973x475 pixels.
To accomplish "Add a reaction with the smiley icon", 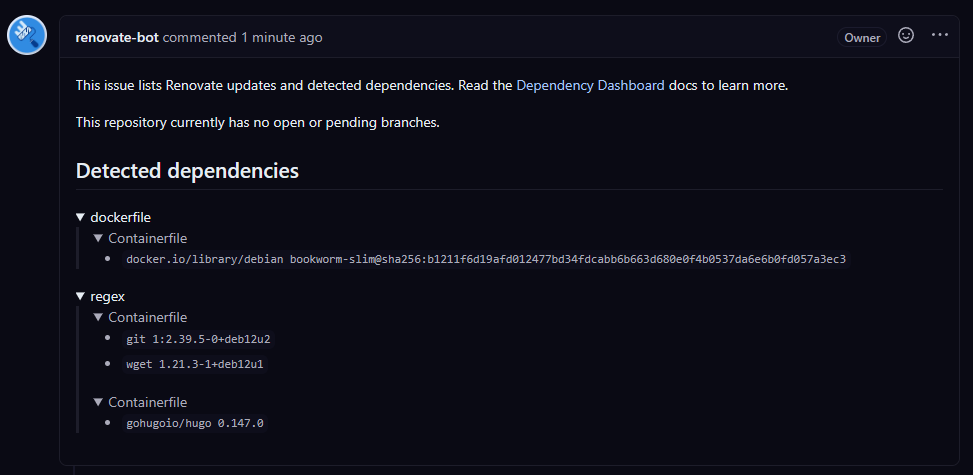I will click(x=906, y=35).
